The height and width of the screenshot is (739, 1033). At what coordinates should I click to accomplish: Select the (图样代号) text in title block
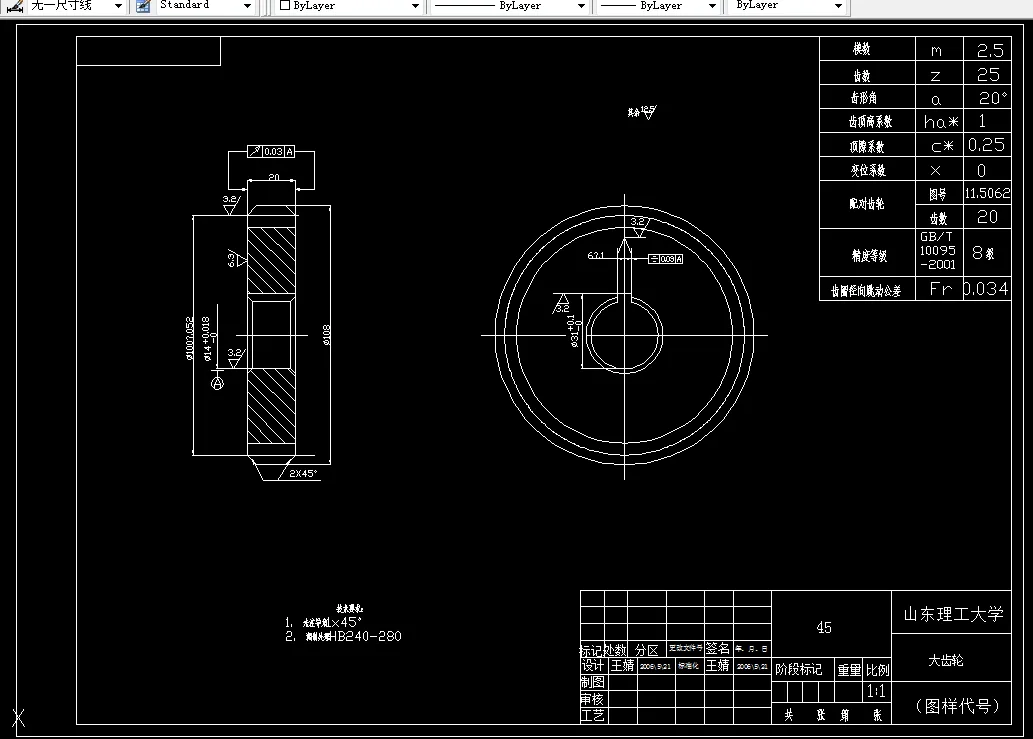click(x=958, y=706)
